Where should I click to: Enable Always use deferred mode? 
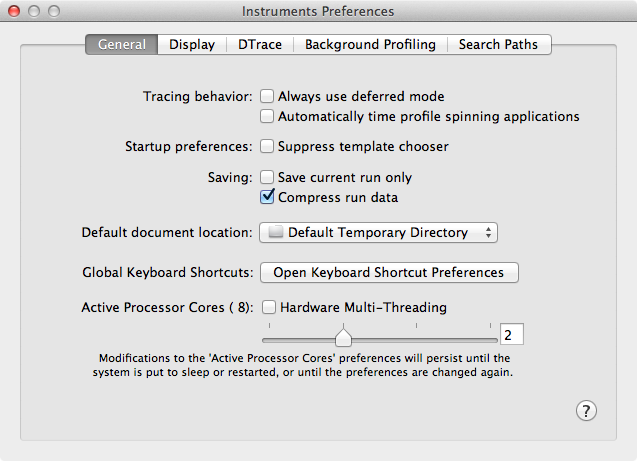pyautogui.click(x=267, y=97)
